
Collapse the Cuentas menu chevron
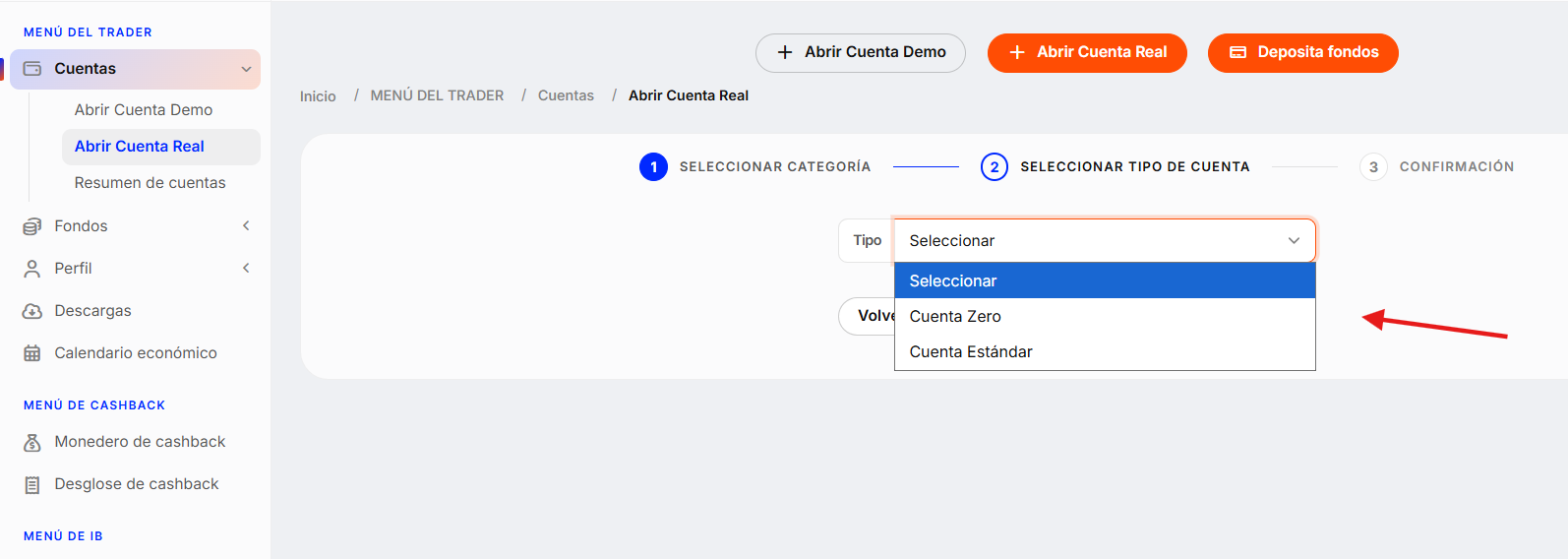pos(246,69)
